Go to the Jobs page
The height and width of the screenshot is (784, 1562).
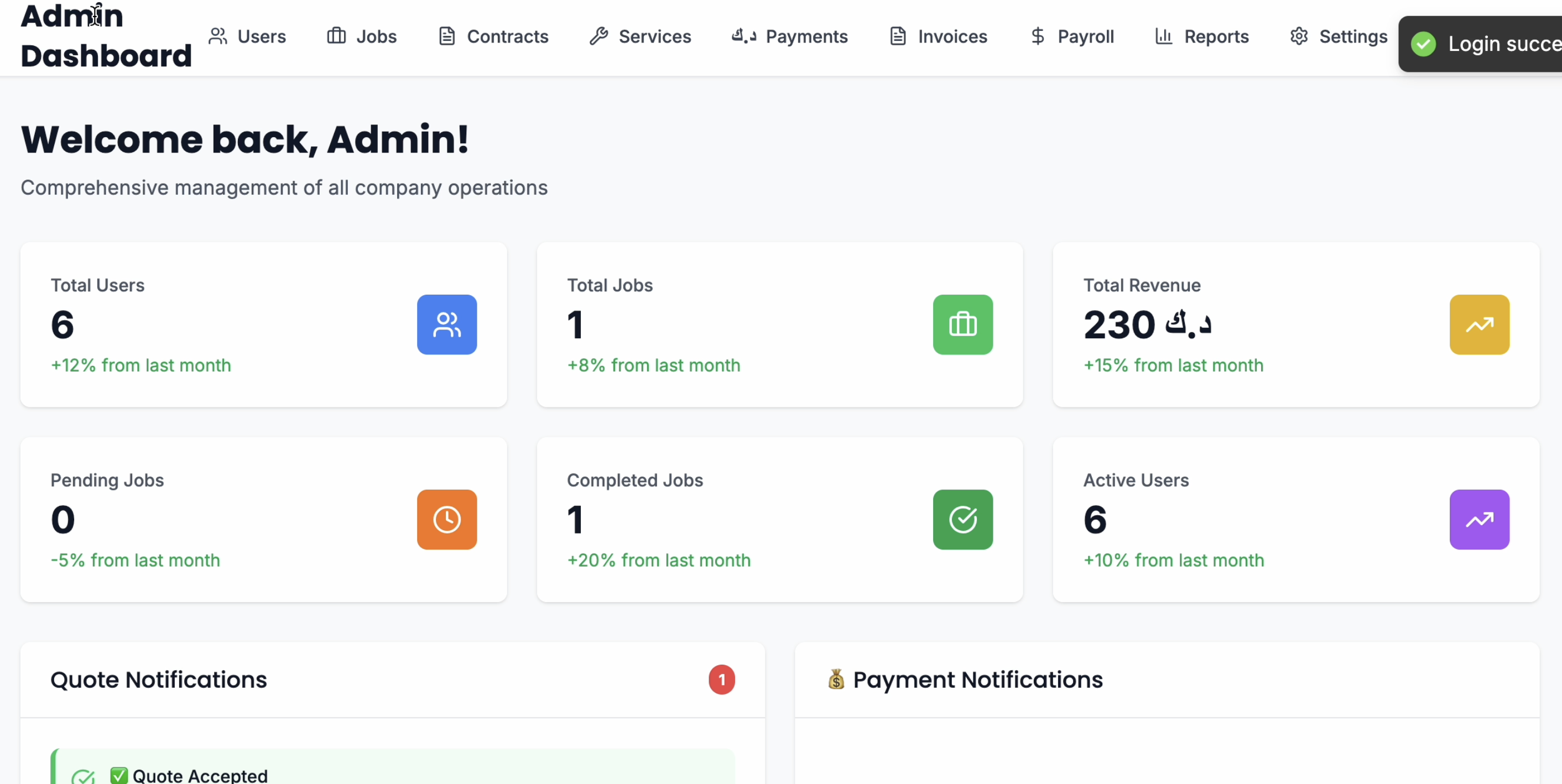point(361,36)
